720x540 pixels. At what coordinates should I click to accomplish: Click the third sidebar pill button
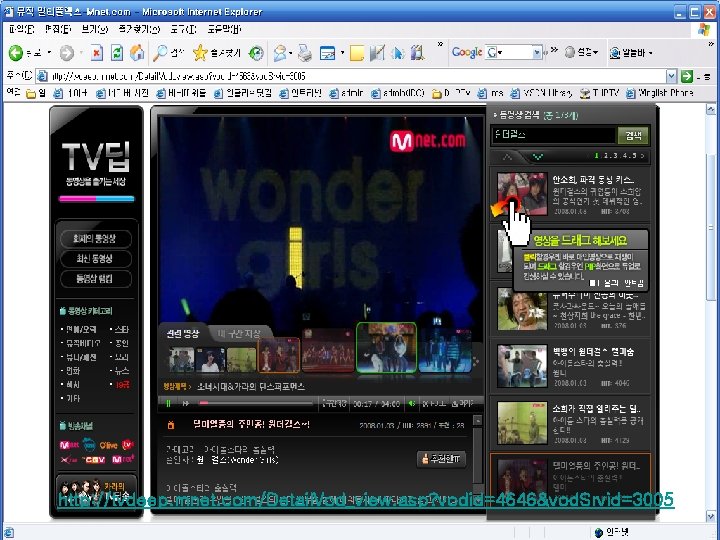click(95, 278)
